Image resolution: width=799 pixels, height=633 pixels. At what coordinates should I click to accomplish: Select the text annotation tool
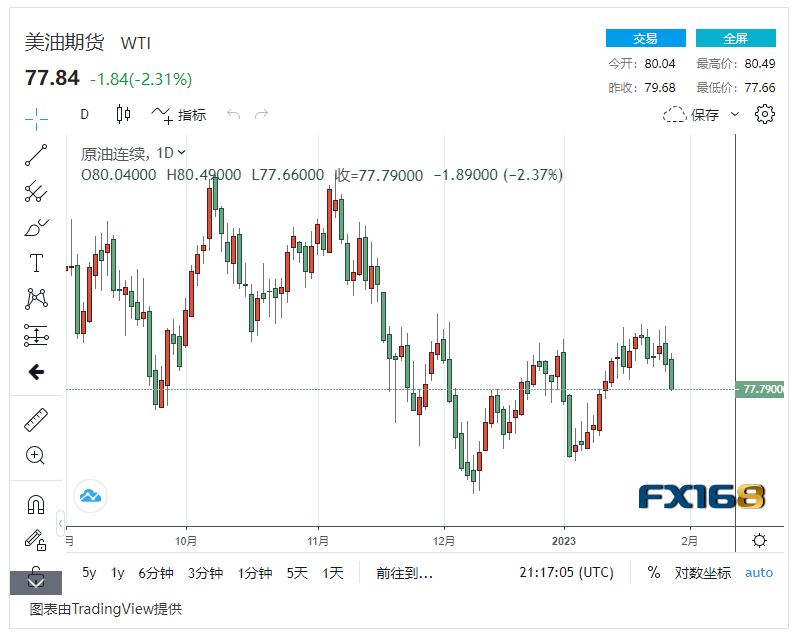(x=36, y=263)
